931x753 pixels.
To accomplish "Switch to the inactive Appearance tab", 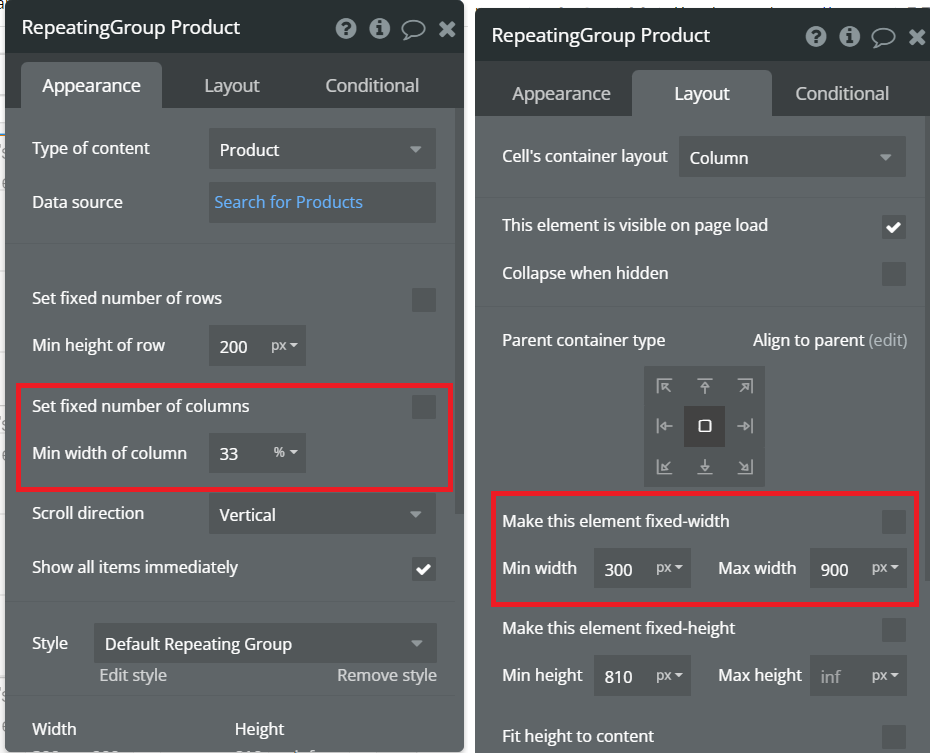I will point(561,94).
